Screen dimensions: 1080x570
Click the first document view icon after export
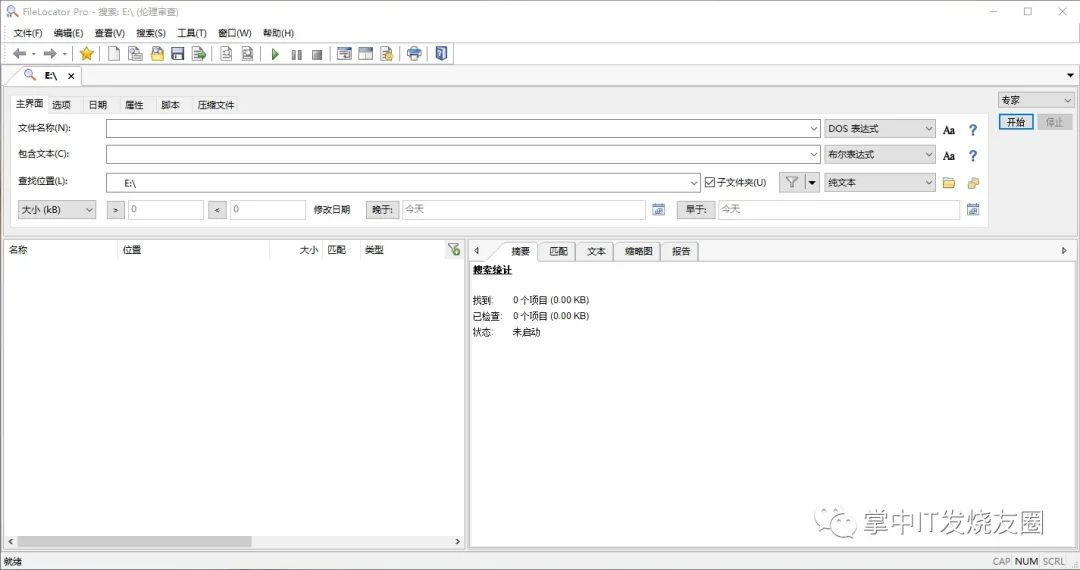coord(226,54)
